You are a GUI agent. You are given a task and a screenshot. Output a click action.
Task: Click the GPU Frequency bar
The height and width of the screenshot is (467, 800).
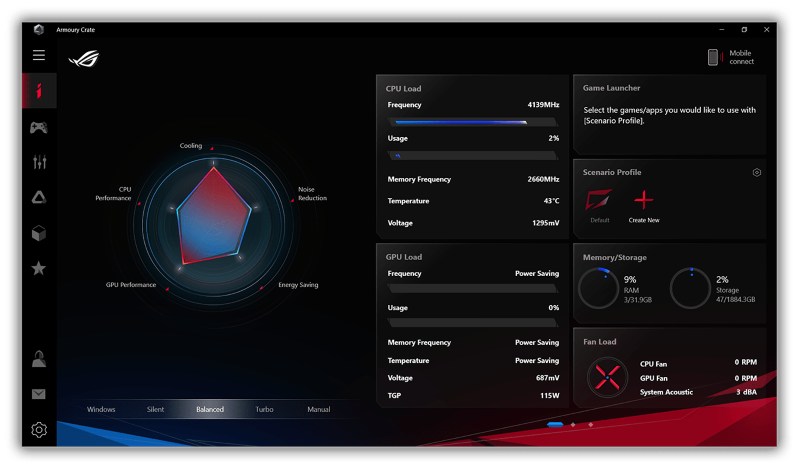[472, 289]
